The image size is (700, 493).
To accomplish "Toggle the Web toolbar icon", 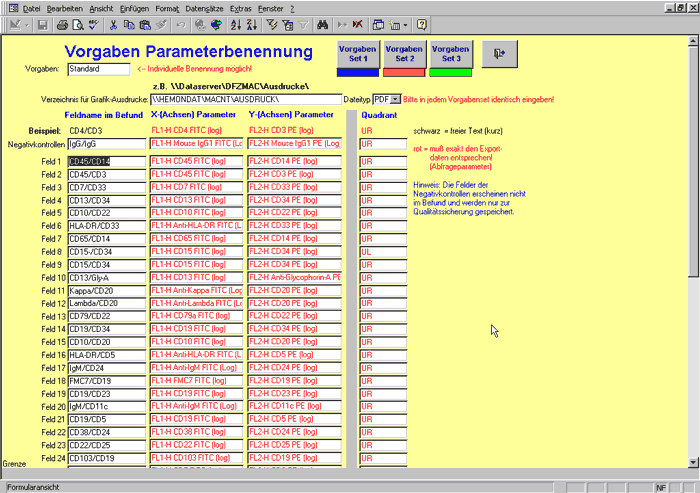I will coord(217,25).
